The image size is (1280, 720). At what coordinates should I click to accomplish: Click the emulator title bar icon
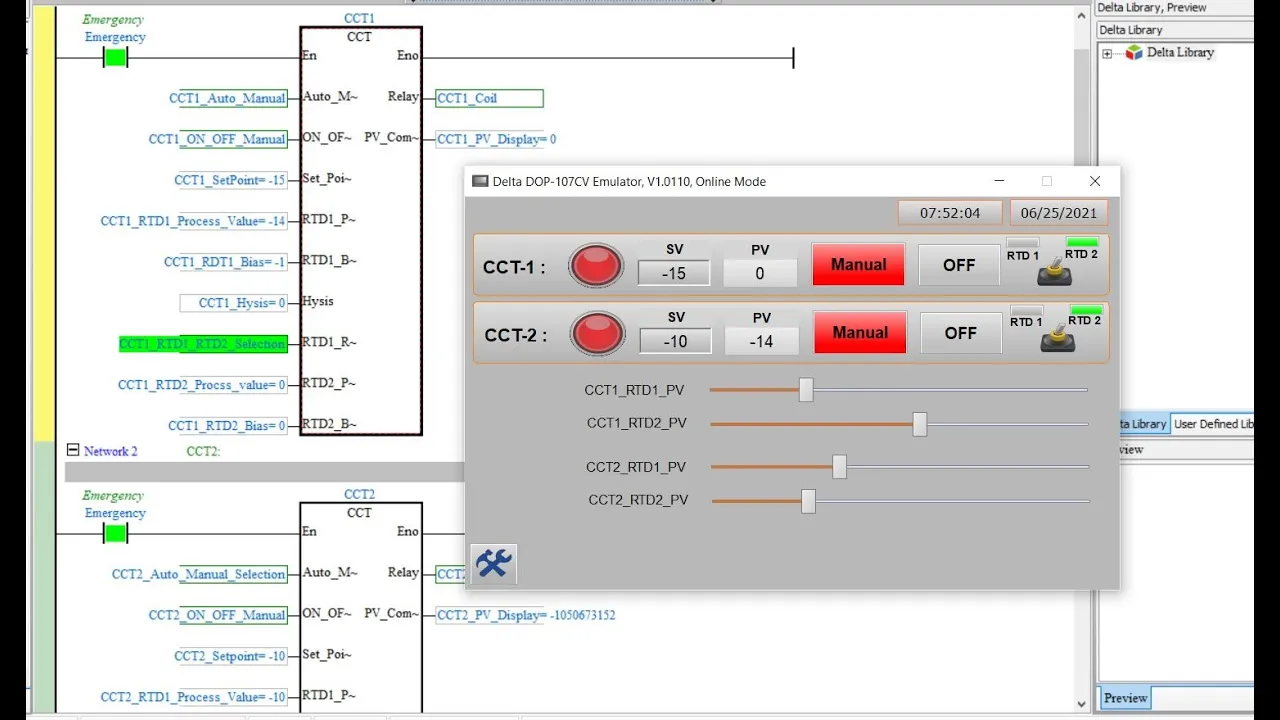coord(480,181)
